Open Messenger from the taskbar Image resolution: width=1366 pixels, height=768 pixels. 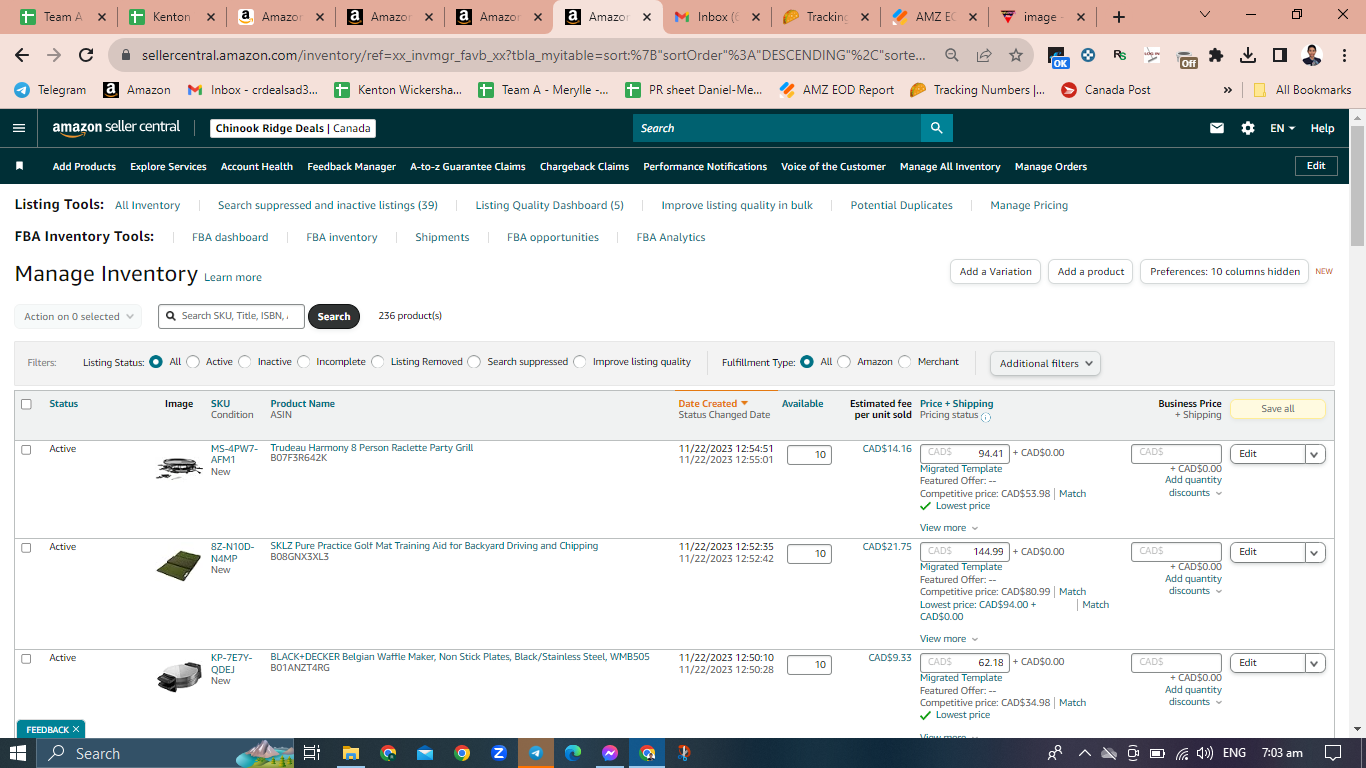(610, 753)
